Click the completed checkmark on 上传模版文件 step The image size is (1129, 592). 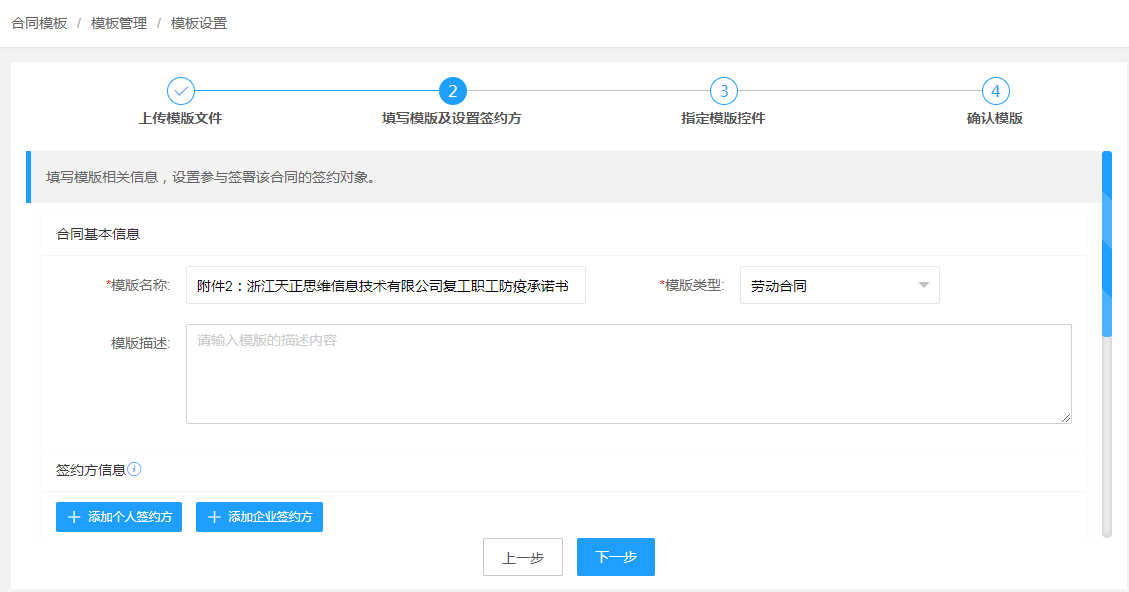point(180,91)
